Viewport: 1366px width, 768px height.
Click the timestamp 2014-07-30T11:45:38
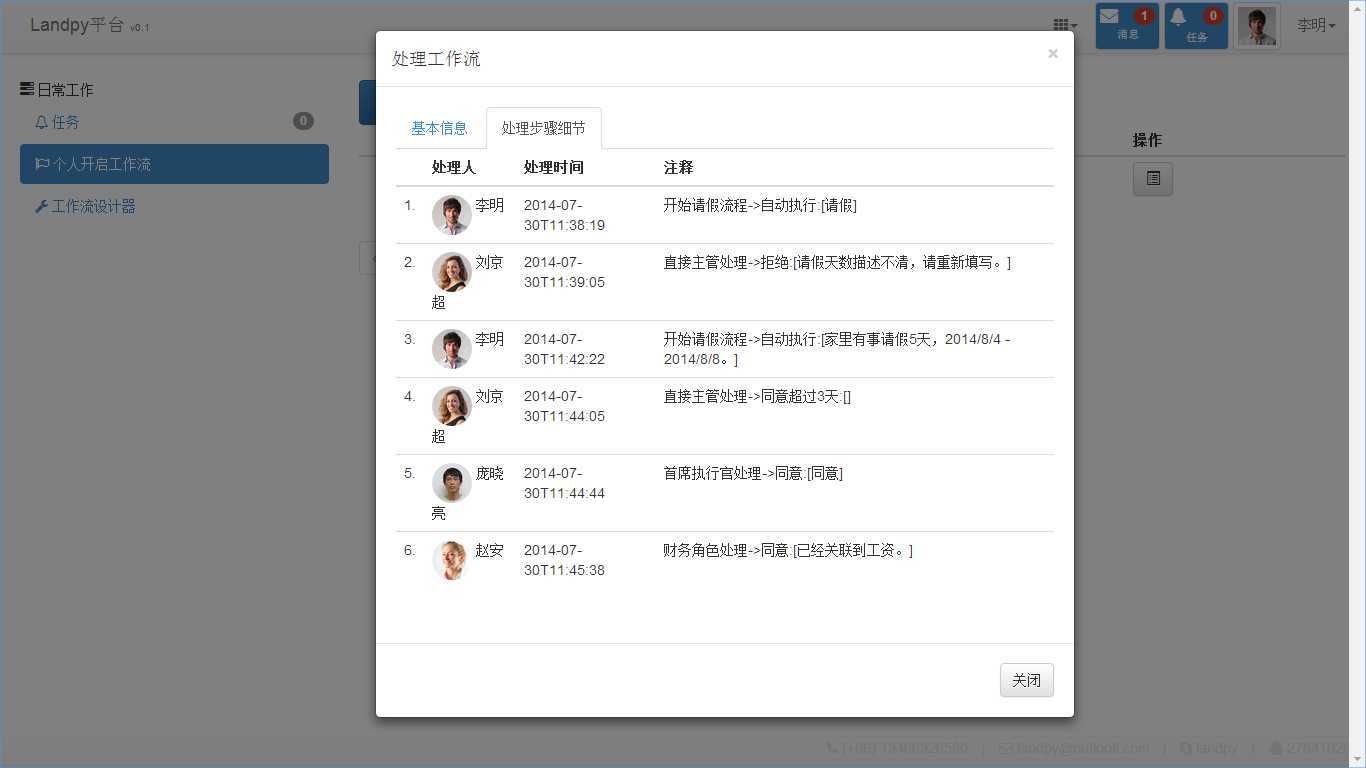(x=564, y=560)
